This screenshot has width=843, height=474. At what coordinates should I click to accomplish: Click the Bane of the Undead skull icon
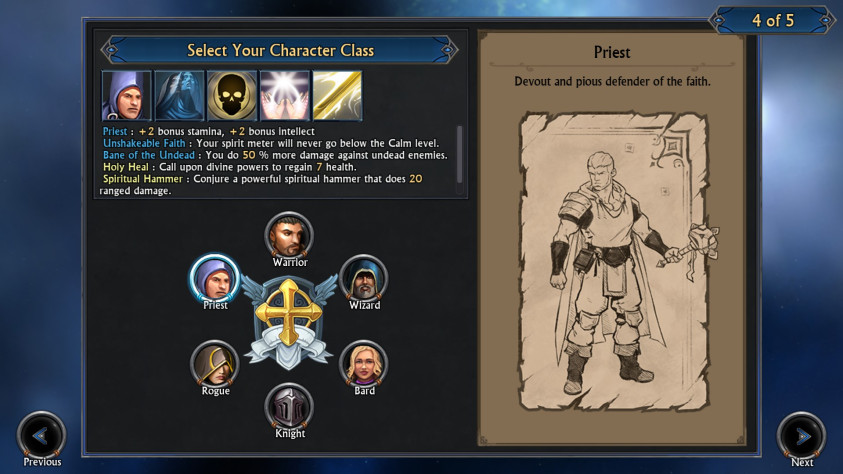pyautogui.click(x=232, y=96)
